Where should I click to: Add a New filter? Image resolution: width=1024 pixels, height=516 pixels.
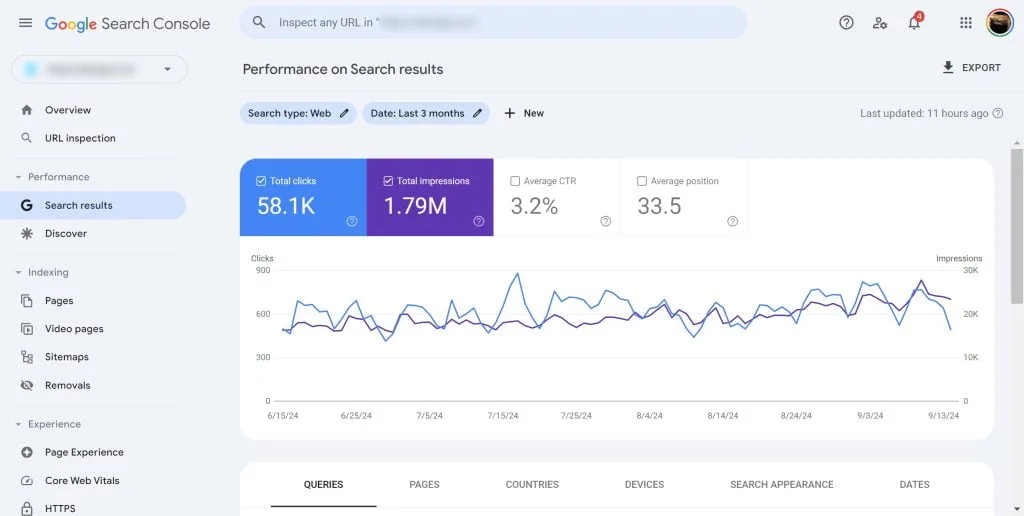[x=524, y=113]
